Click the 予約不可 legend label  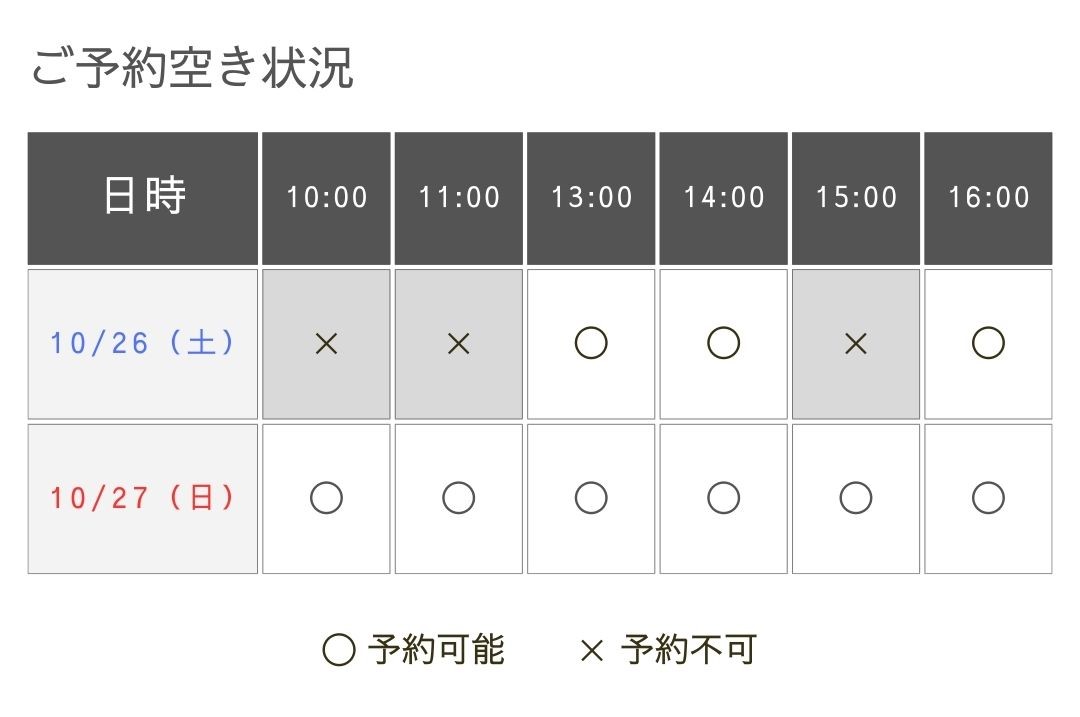click(688, 650)
